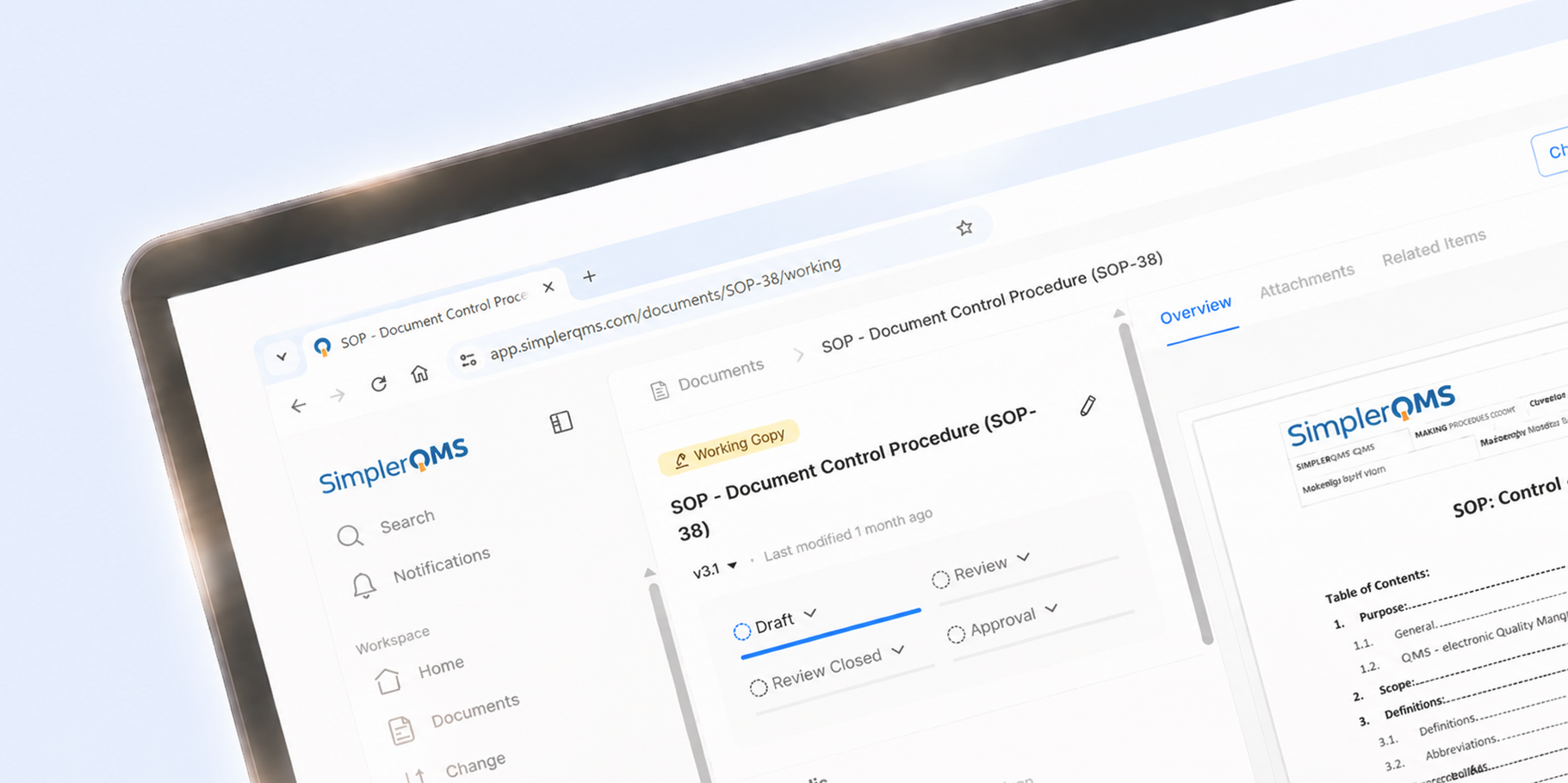Click the 'Purpose:' contents entry
The image size is (1568, 783).
[x=1383, y=612]
